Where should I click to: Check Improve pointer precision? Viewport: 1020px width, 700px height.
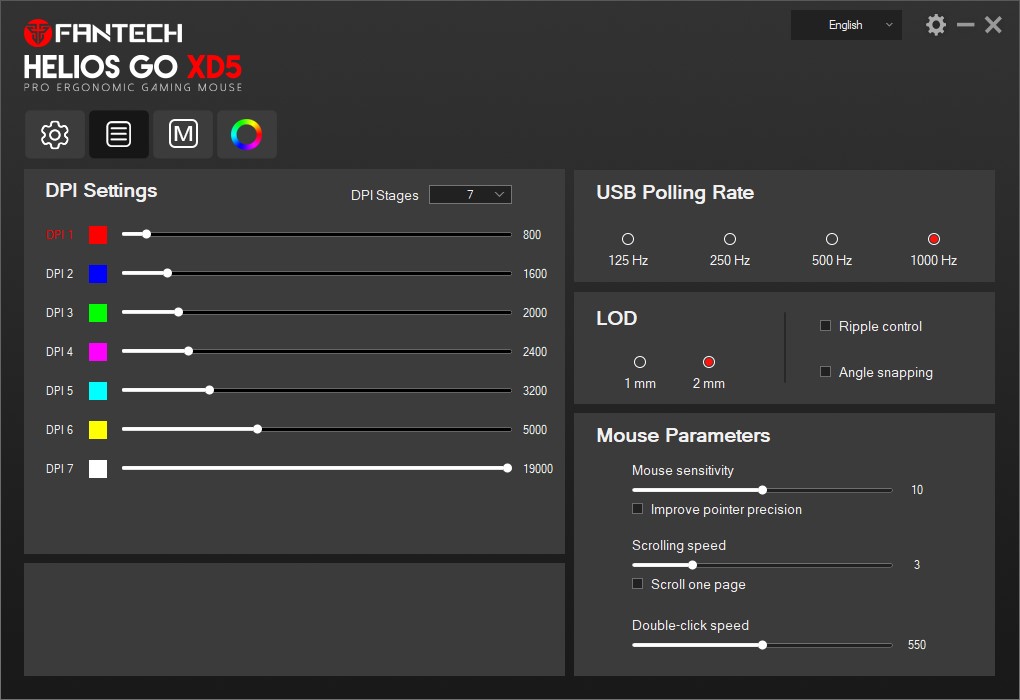(637, 509)
